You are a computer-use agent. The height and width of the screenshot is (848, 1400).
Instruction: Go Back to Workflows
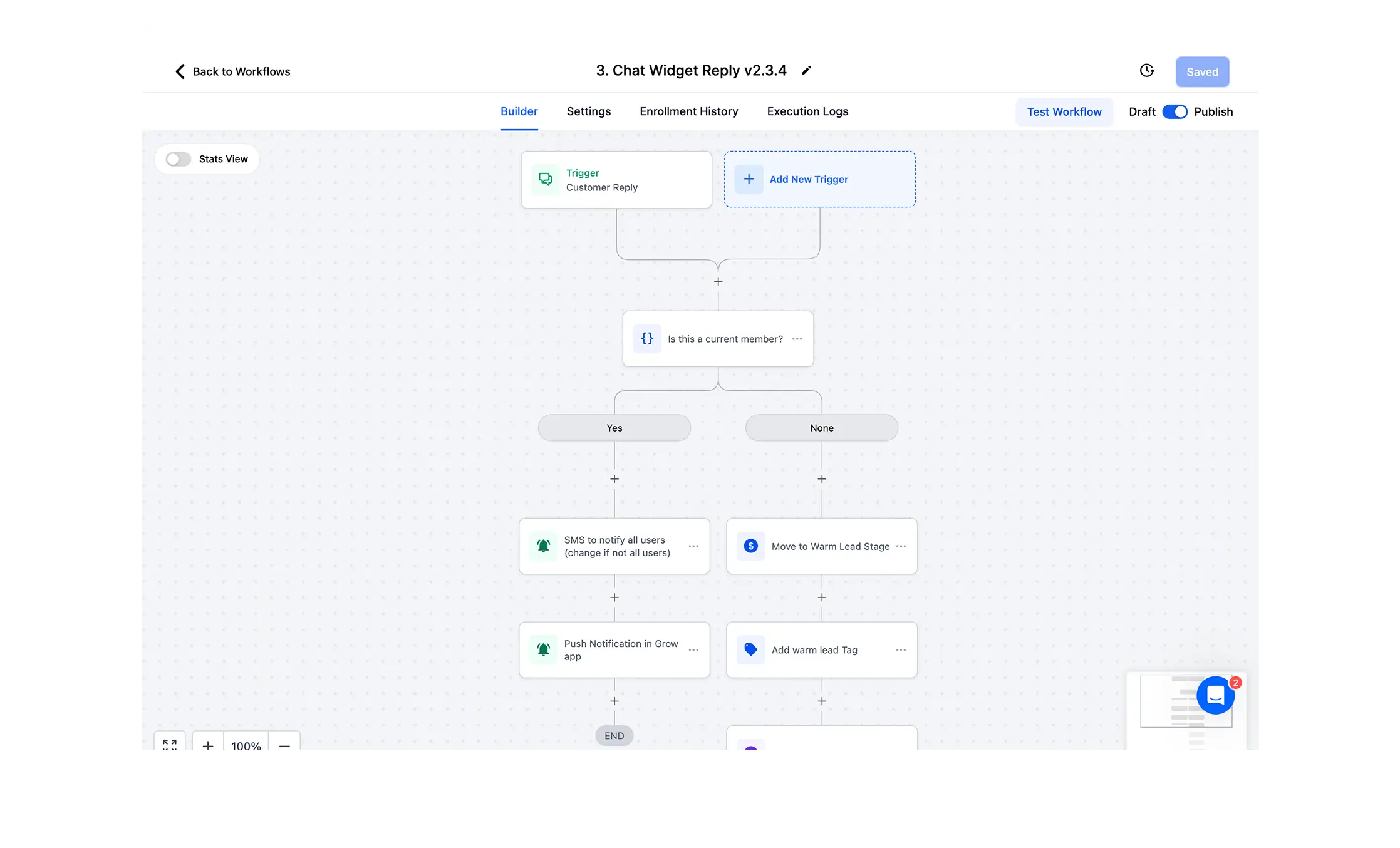232,71
